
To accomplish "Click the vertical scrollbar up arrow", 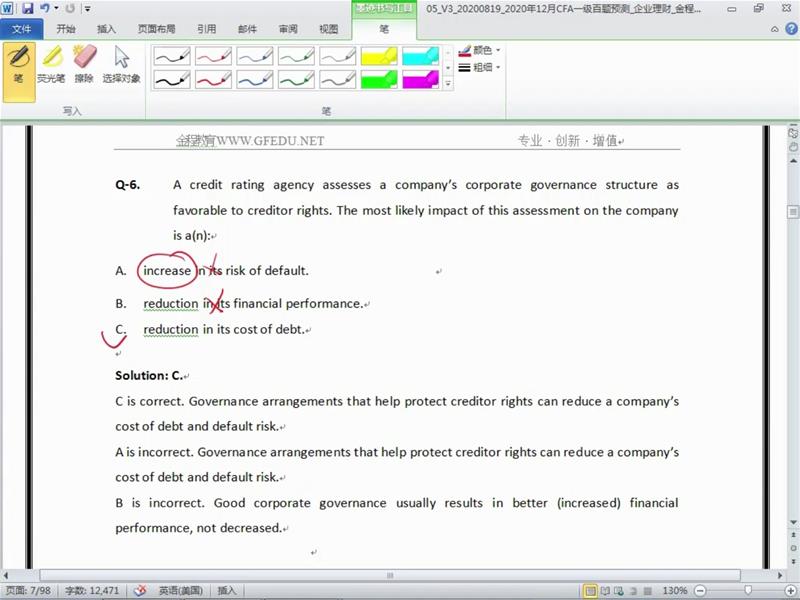I will 793,161.
